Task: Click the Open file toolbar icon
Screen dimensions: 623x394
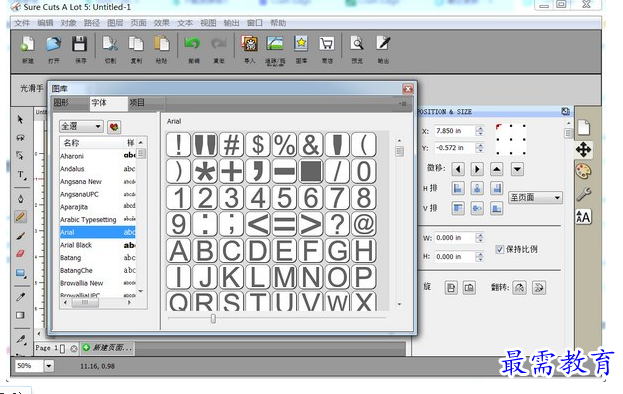Action: click(54, 44)
